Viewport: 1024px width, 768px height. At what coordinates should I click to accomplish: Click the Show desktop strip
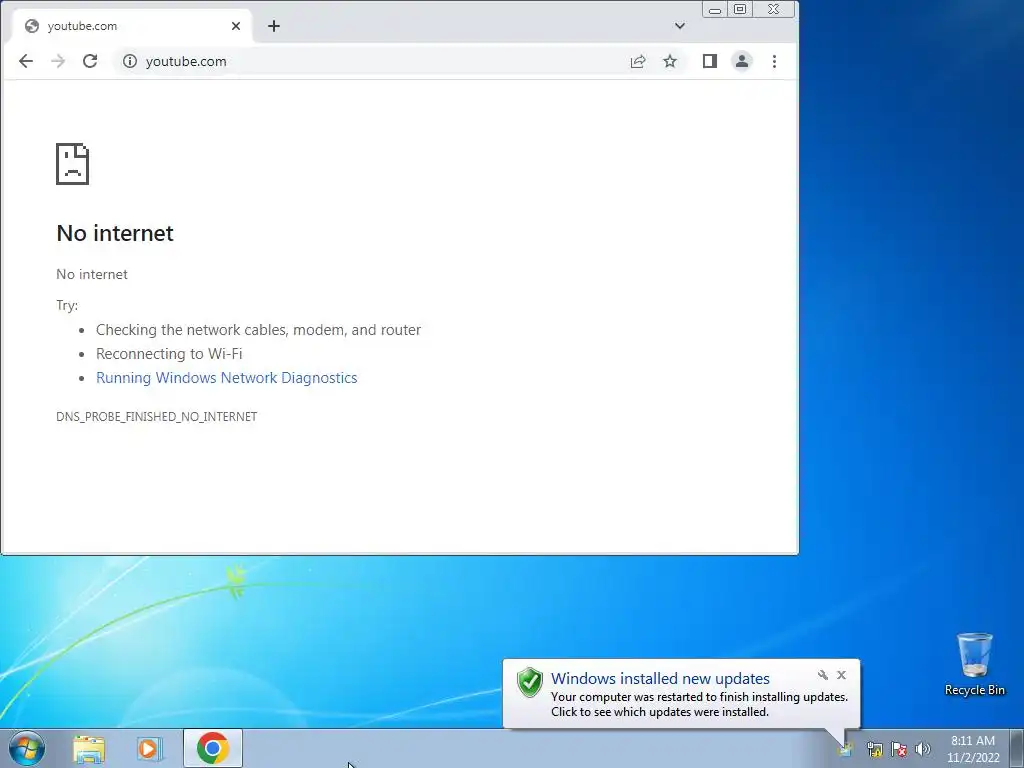(1017, 748)
